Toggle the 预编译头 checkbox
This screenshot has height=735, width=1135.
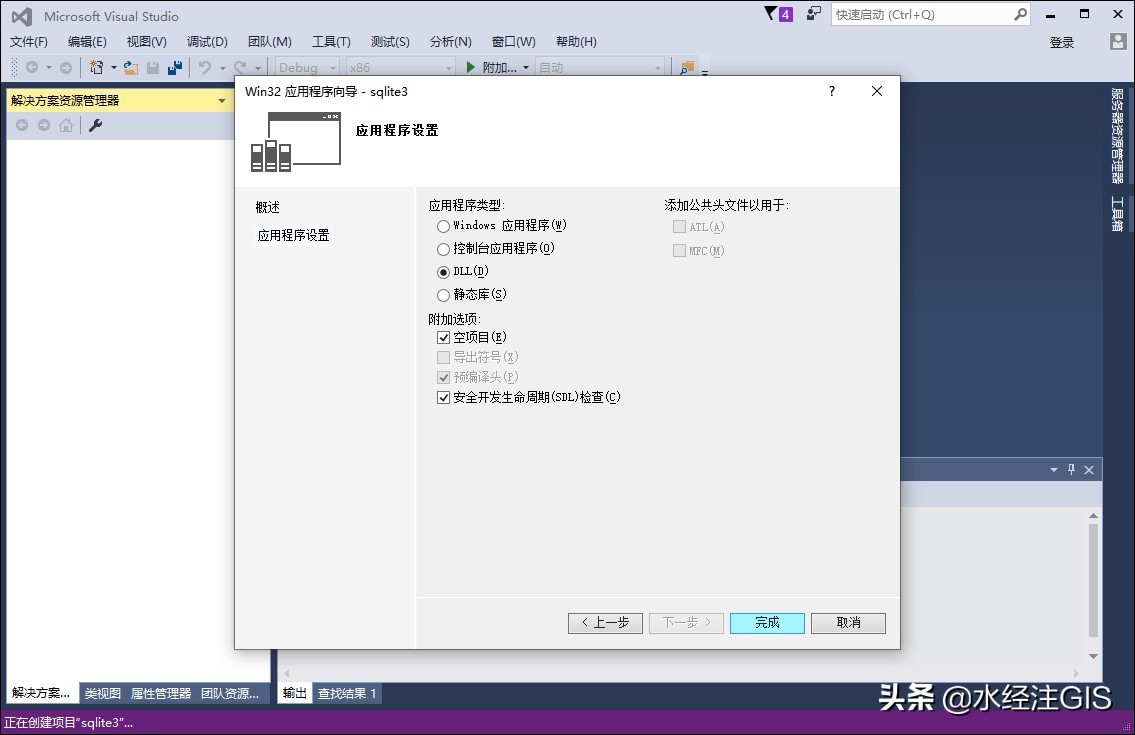click(x=444, y=378)
